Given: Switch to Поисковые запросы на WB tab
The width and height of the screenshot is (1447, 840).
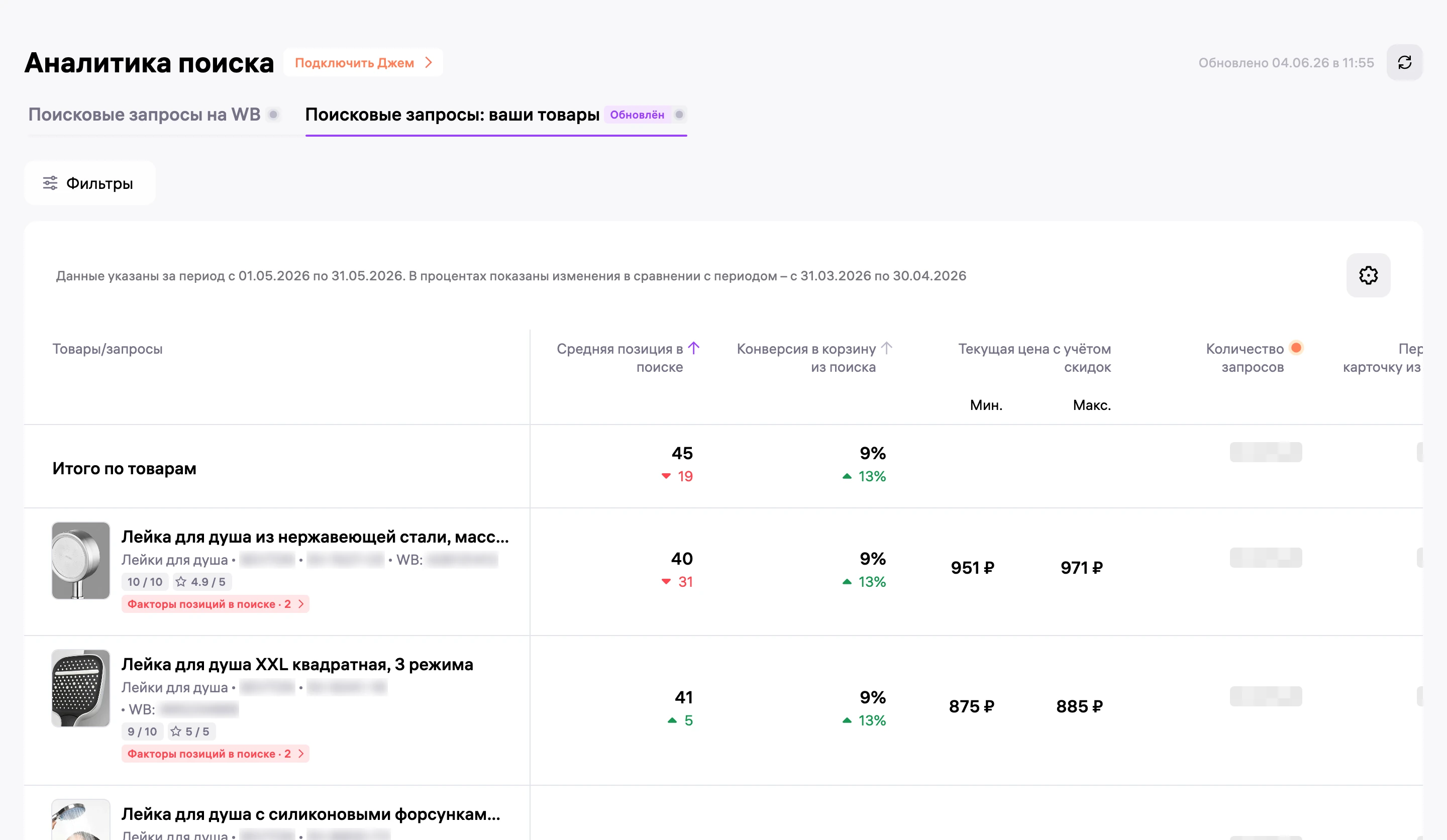Looking at the screenshot, I should pyautogui.click(x=144, y=114).
